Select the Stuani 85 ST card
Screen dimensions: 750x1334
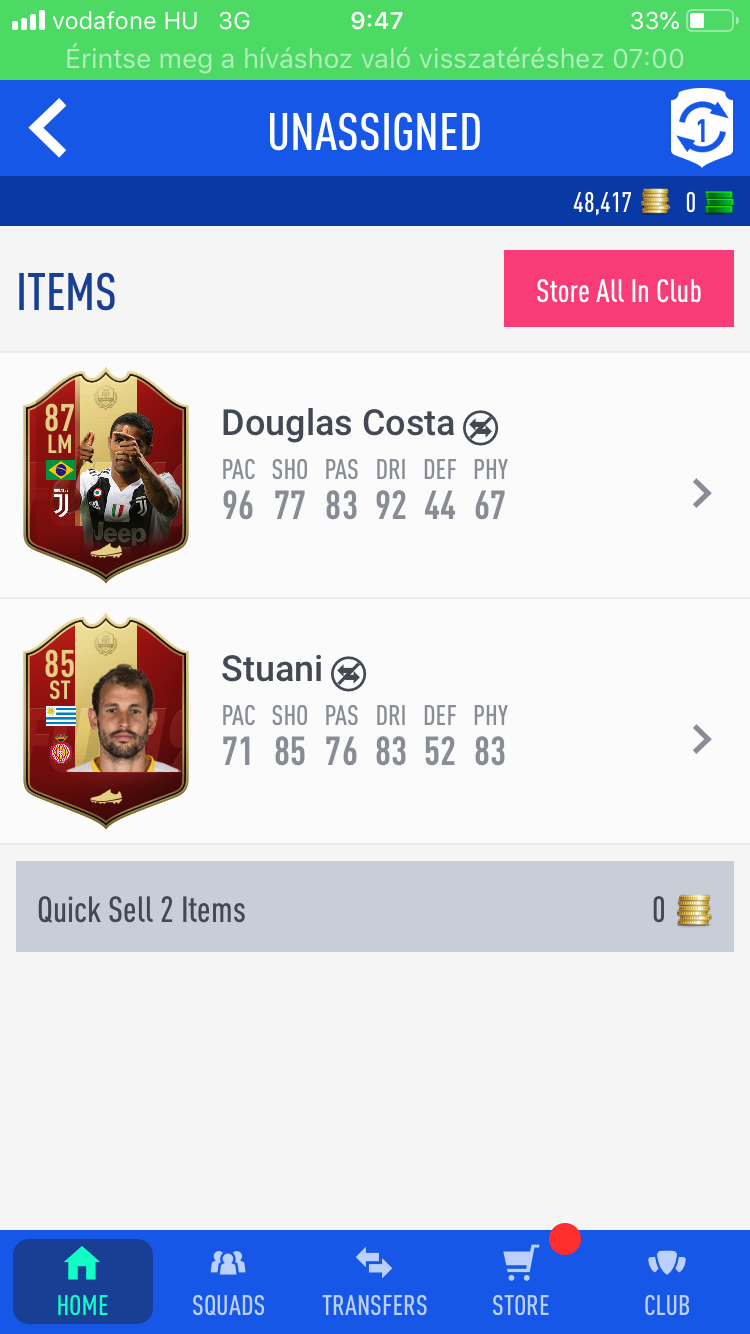coord(106,721)
